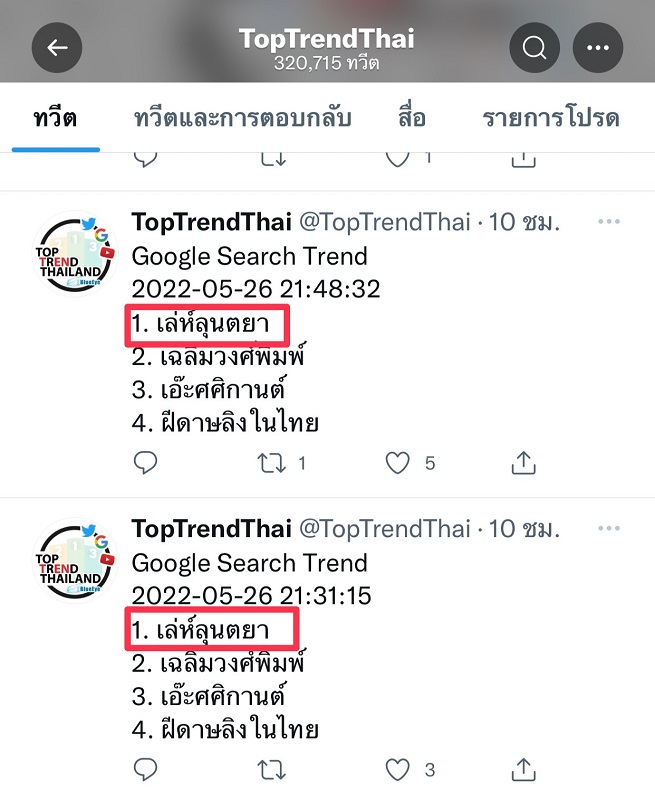The height and width of the screenshot is (800, 655).
Task: Share the 21:31:15 trend tweet
Action: (523, 769)
